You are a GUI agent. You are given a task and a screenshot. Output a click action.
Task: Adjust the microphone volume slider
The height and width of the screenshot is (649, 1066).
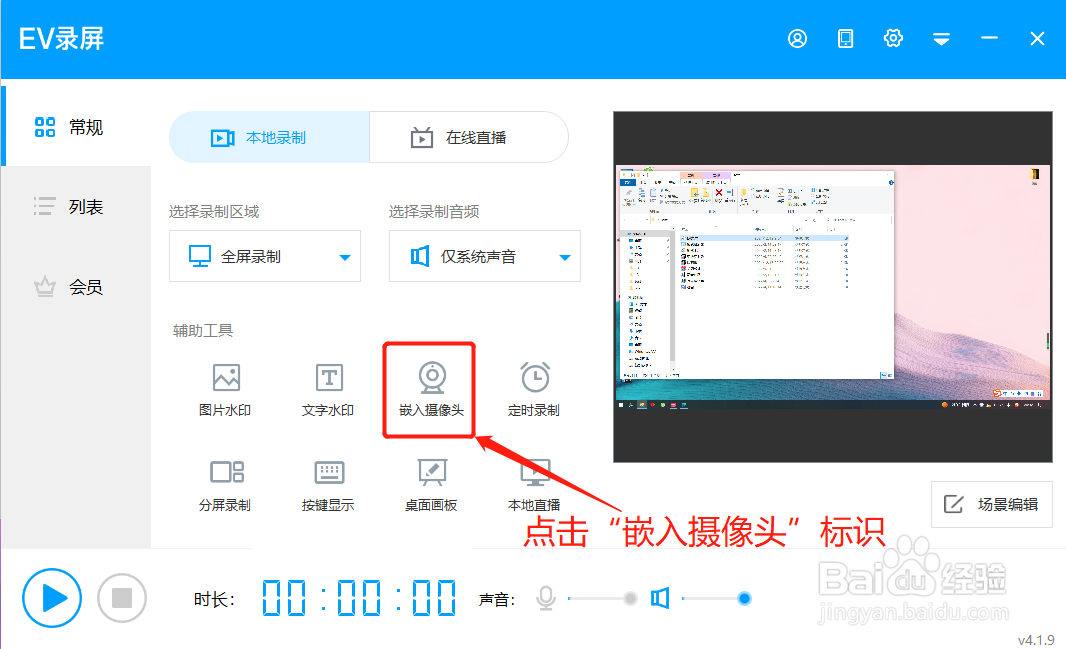pyautogui.click(x=602, y=598)
